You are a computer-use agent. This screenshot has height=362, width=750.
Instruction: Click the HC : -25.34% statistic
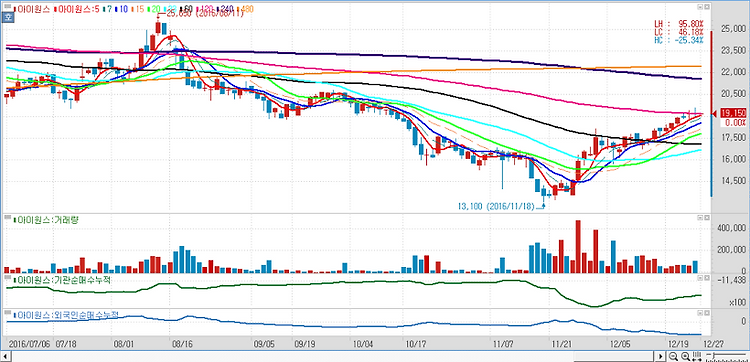[680, 40]
